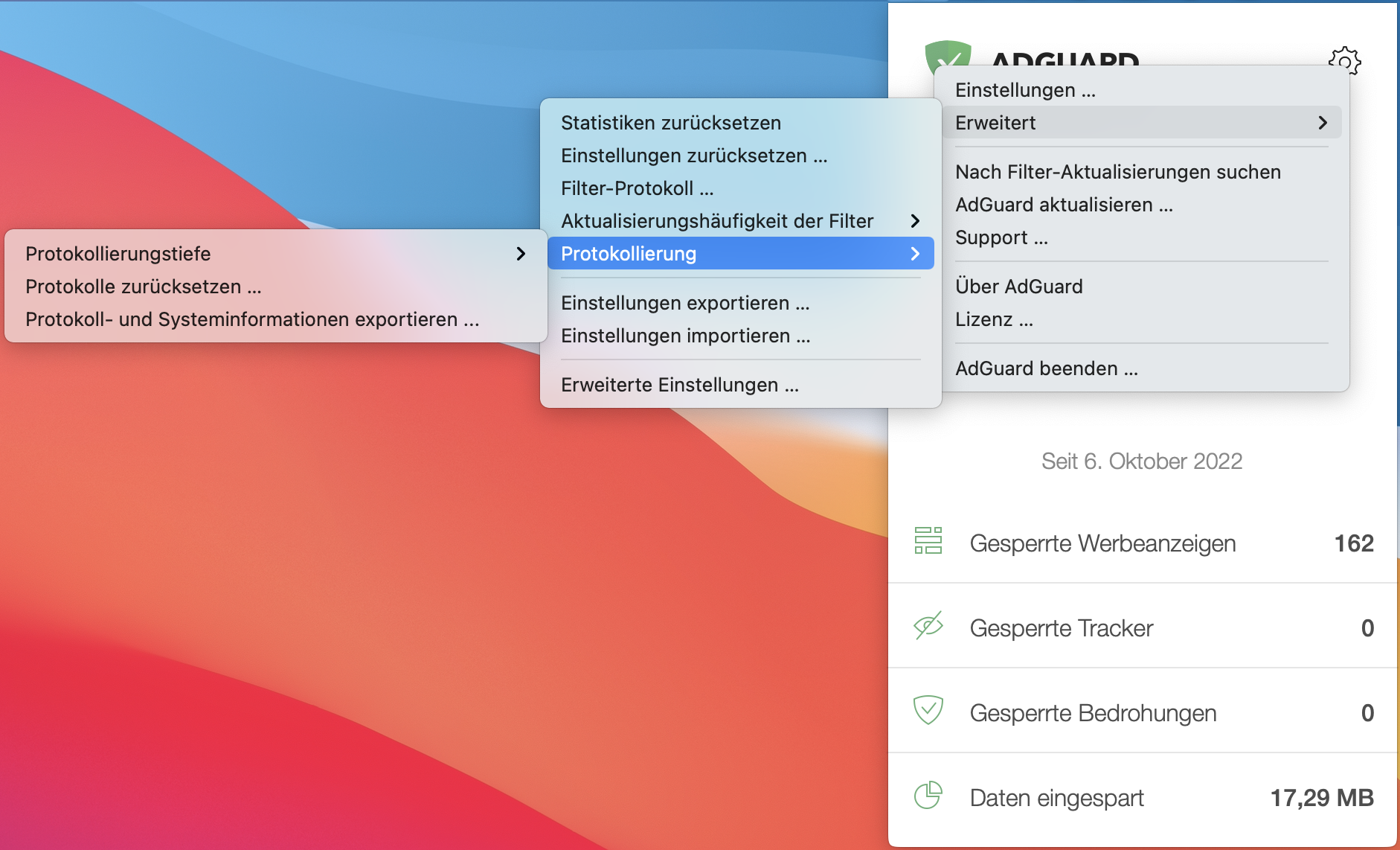
Task: Click the Gesperrte Bedrohungen count 0
Action: pyautogui.click(x=1367, y=713)
